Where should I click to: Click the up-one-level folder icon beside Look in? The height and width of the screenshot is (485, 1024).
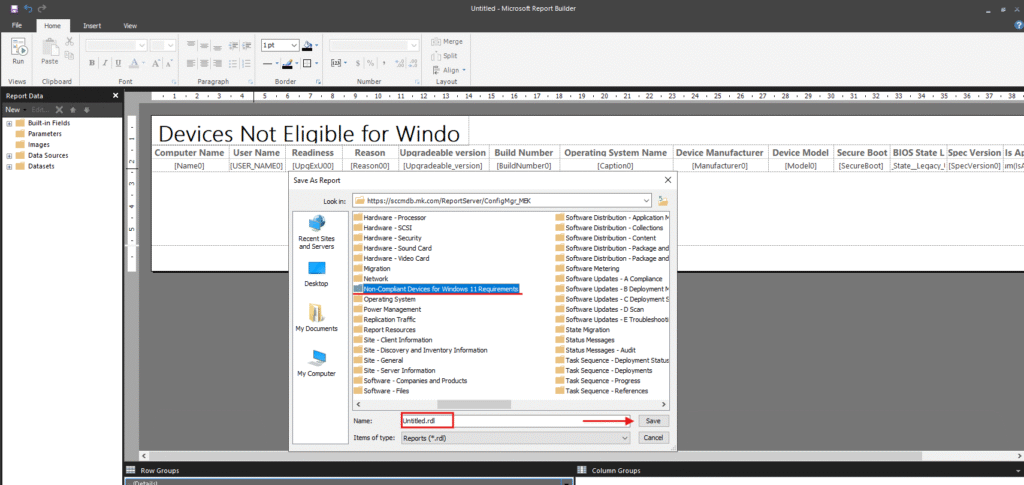pos(662,201)
